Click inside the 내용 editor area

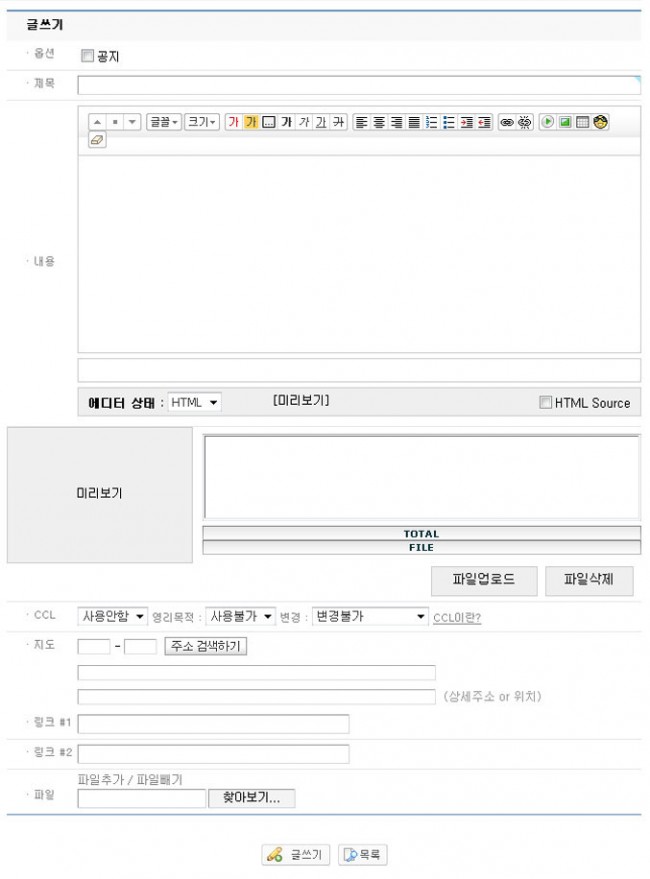click(x=359, y=254)
